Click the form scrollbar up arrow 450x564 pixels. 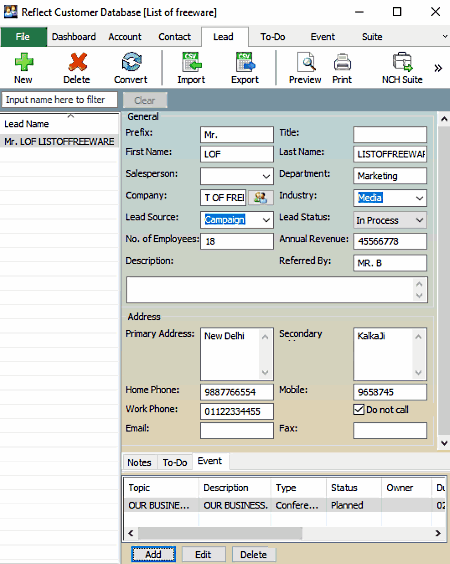(444, 119)
